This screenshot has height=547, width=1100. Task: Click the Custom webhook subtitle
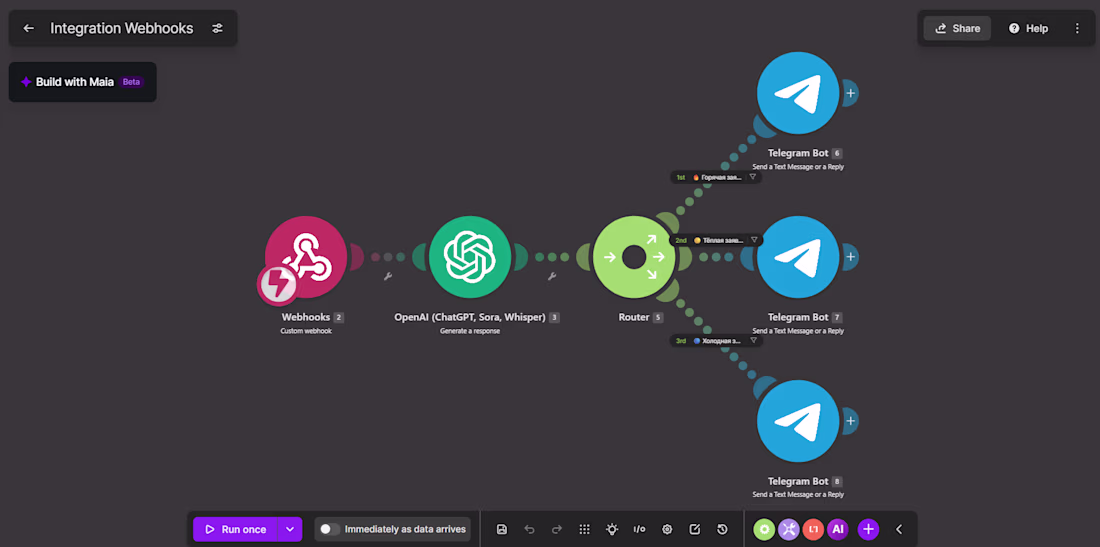306,331
